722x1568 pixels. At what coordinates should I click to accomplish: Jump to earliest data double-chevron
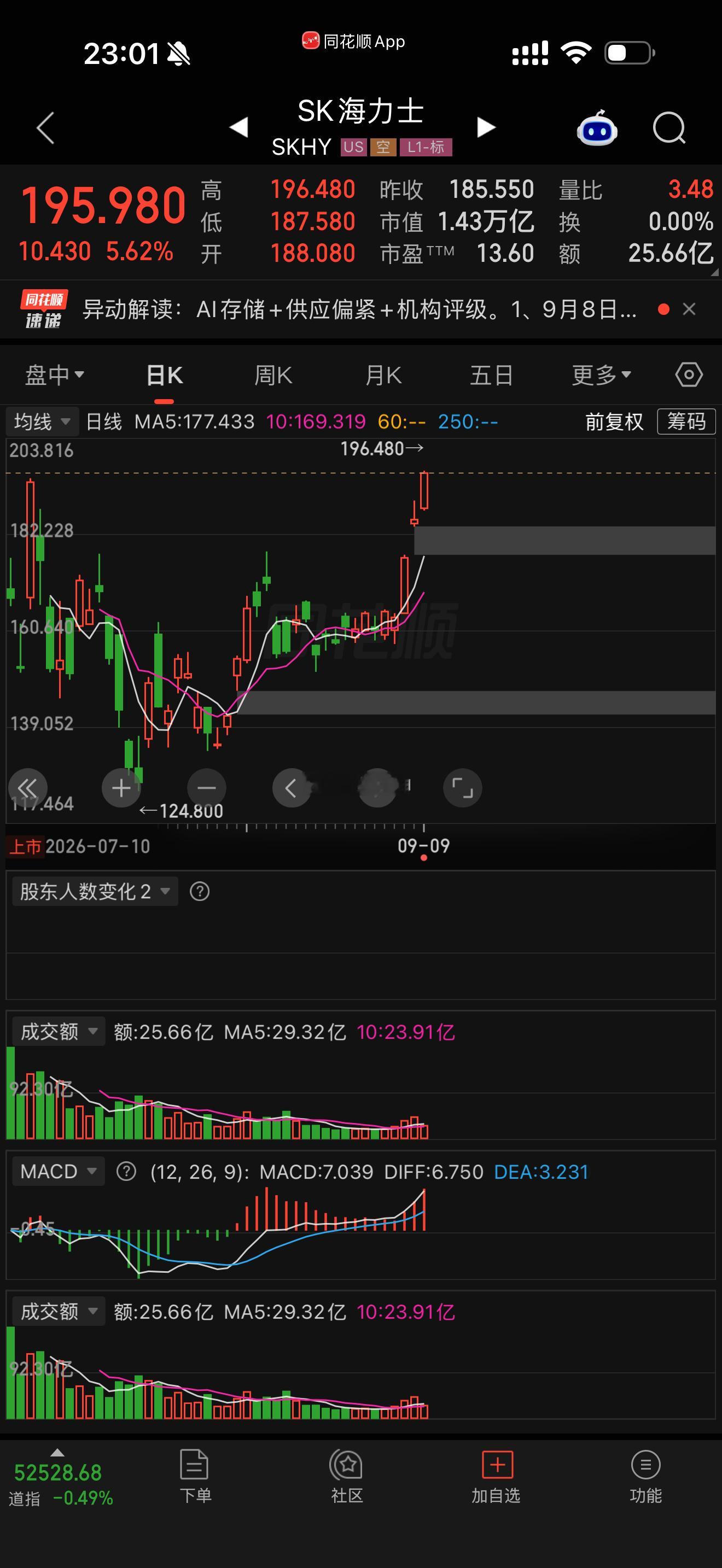click(27, 788)
